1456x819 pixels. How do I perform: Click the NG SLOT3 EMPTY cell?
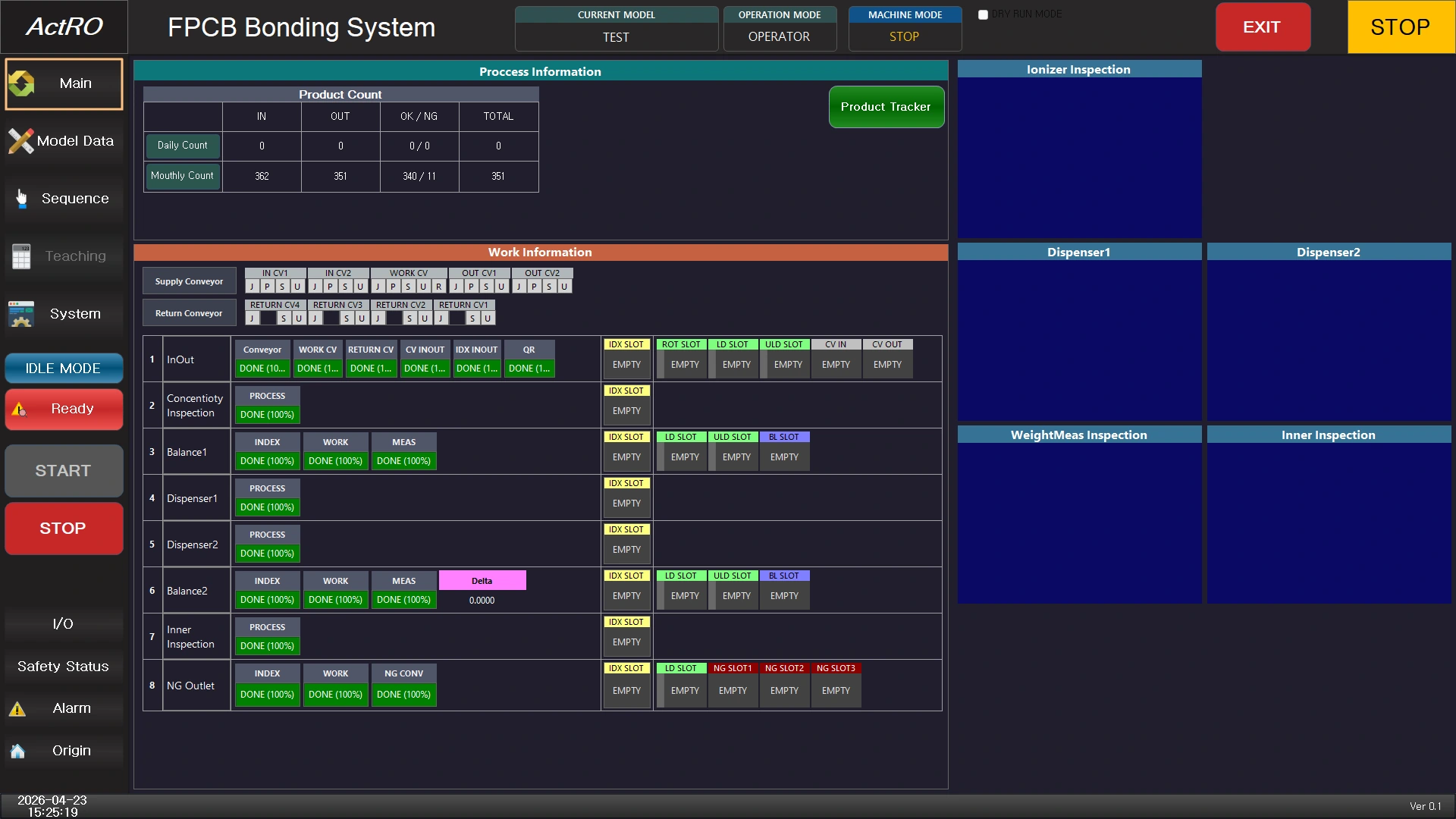point(836,691)
